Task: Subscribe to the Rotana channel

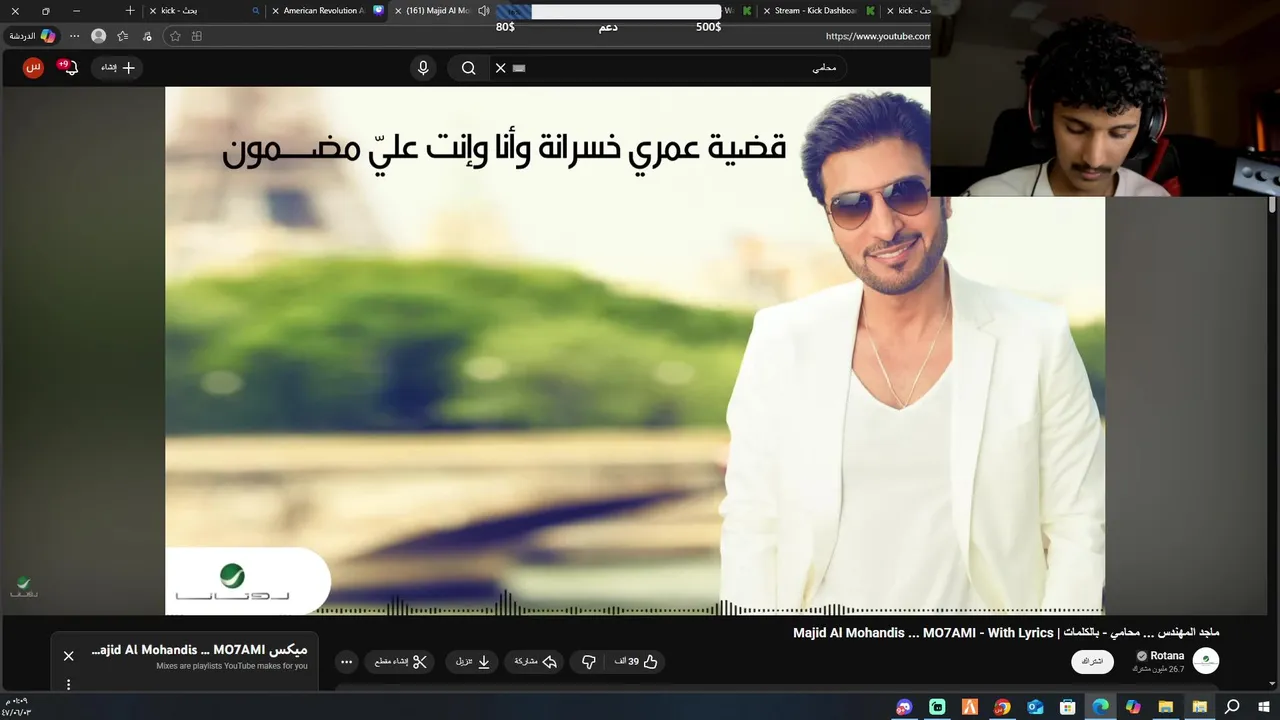Action: click(1092, 661)
